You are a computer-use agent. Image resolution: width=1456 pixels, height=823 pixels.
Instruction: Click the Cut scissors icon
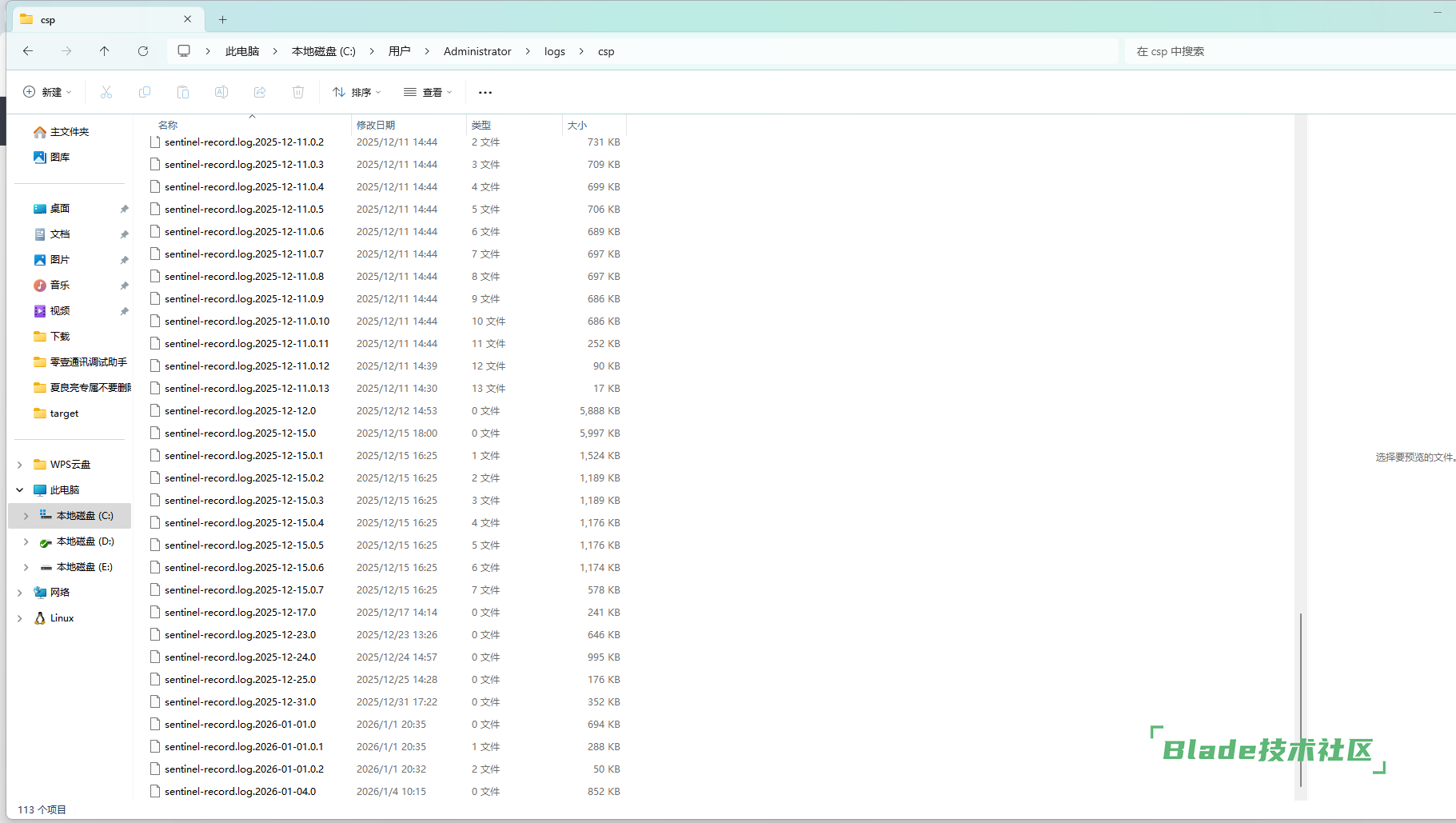pos(106,93)
